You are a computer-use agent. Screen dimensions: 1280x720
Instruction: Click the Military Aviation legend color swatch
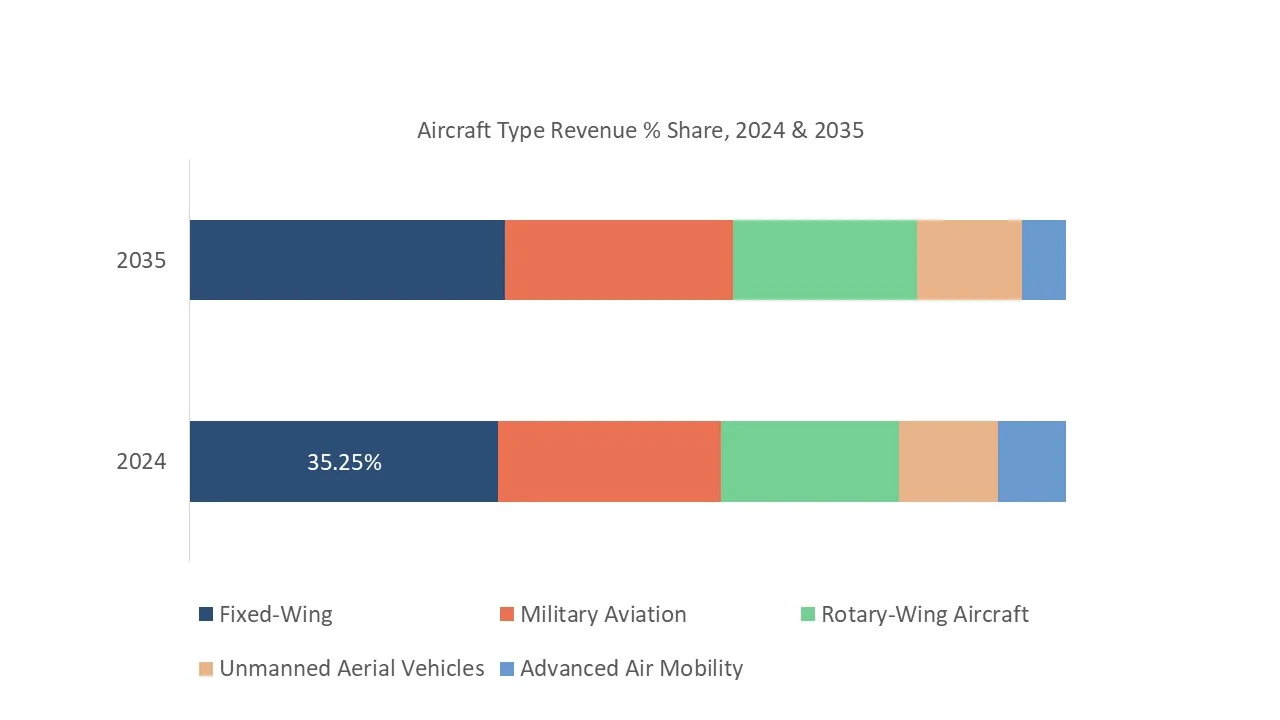click(507, 615)
